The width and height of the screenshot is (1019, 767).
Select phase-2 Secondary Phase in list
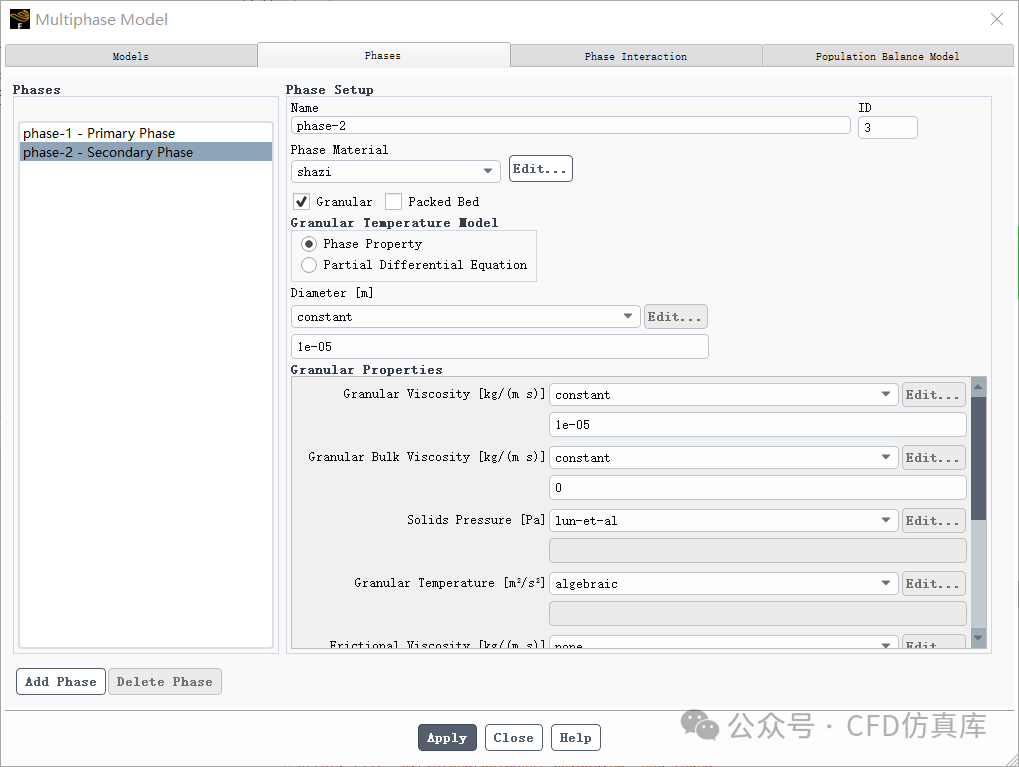click(x=146, y=152)
